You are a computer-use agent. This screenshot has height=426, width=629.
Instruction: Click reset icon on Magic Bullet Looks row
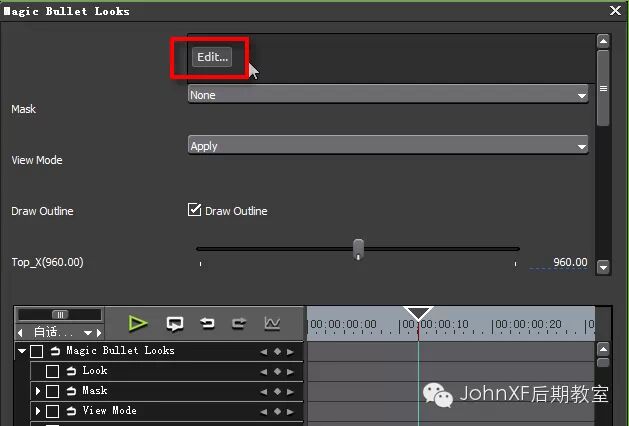[x=55, y=351]
